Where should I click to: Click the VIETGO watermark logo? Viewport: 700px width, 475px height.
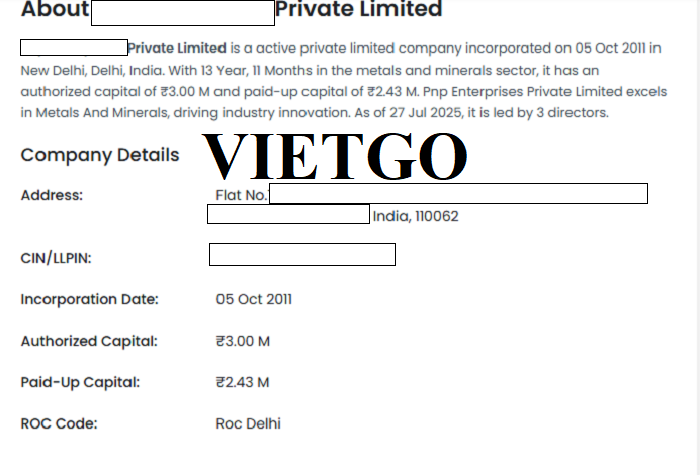pos(336,156)
